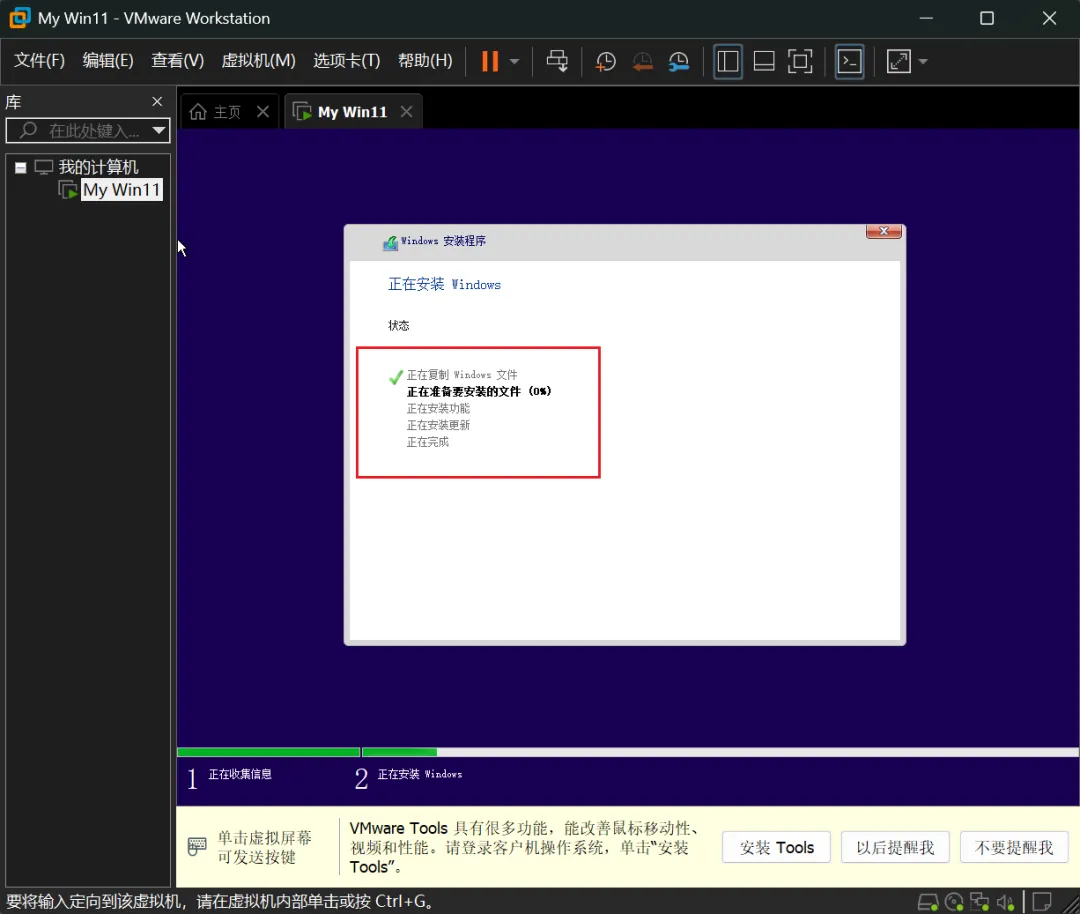
Task: Close the 库 library panel
Action: click(x=157, y=102)
